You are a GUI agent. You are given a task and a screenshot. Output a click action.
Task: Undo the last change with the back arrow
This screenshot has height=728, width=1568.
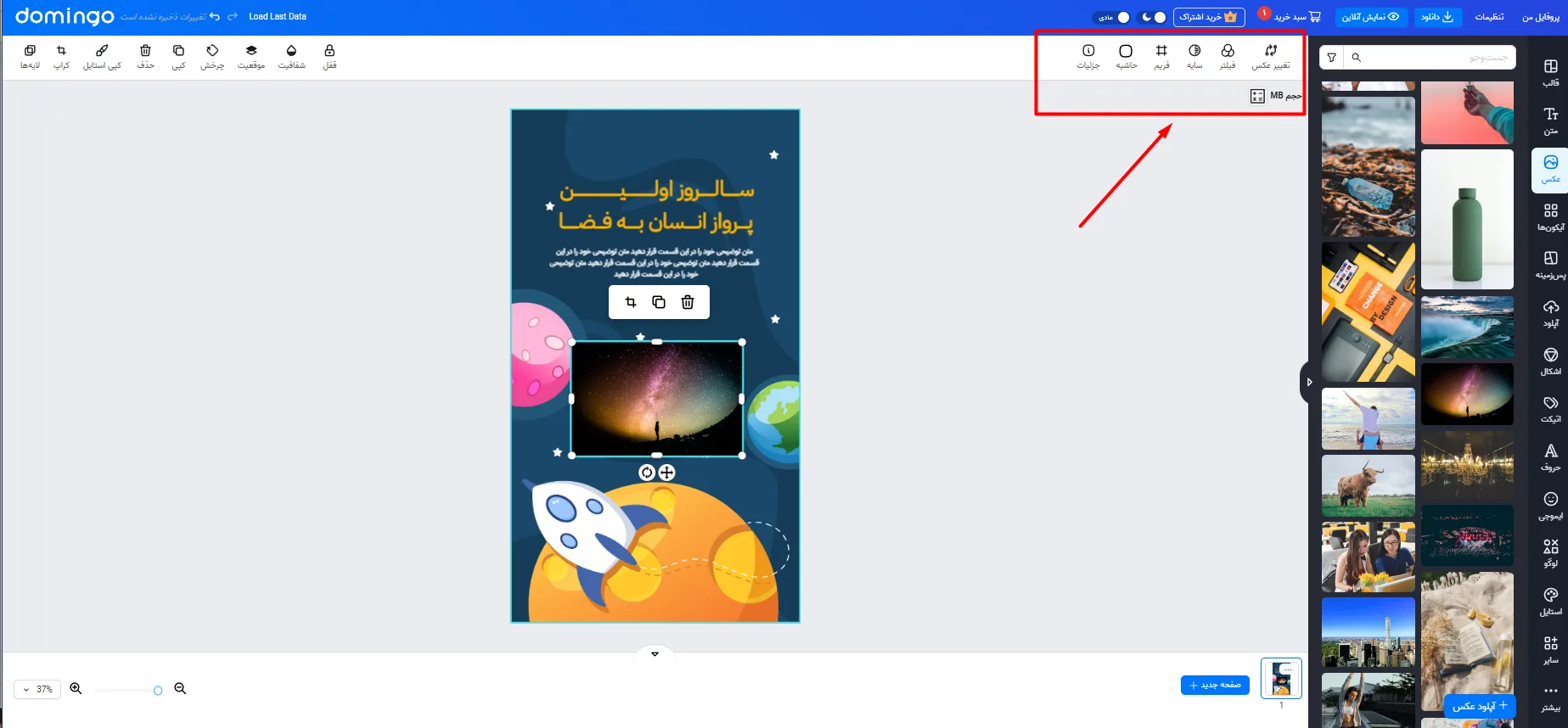214,16
